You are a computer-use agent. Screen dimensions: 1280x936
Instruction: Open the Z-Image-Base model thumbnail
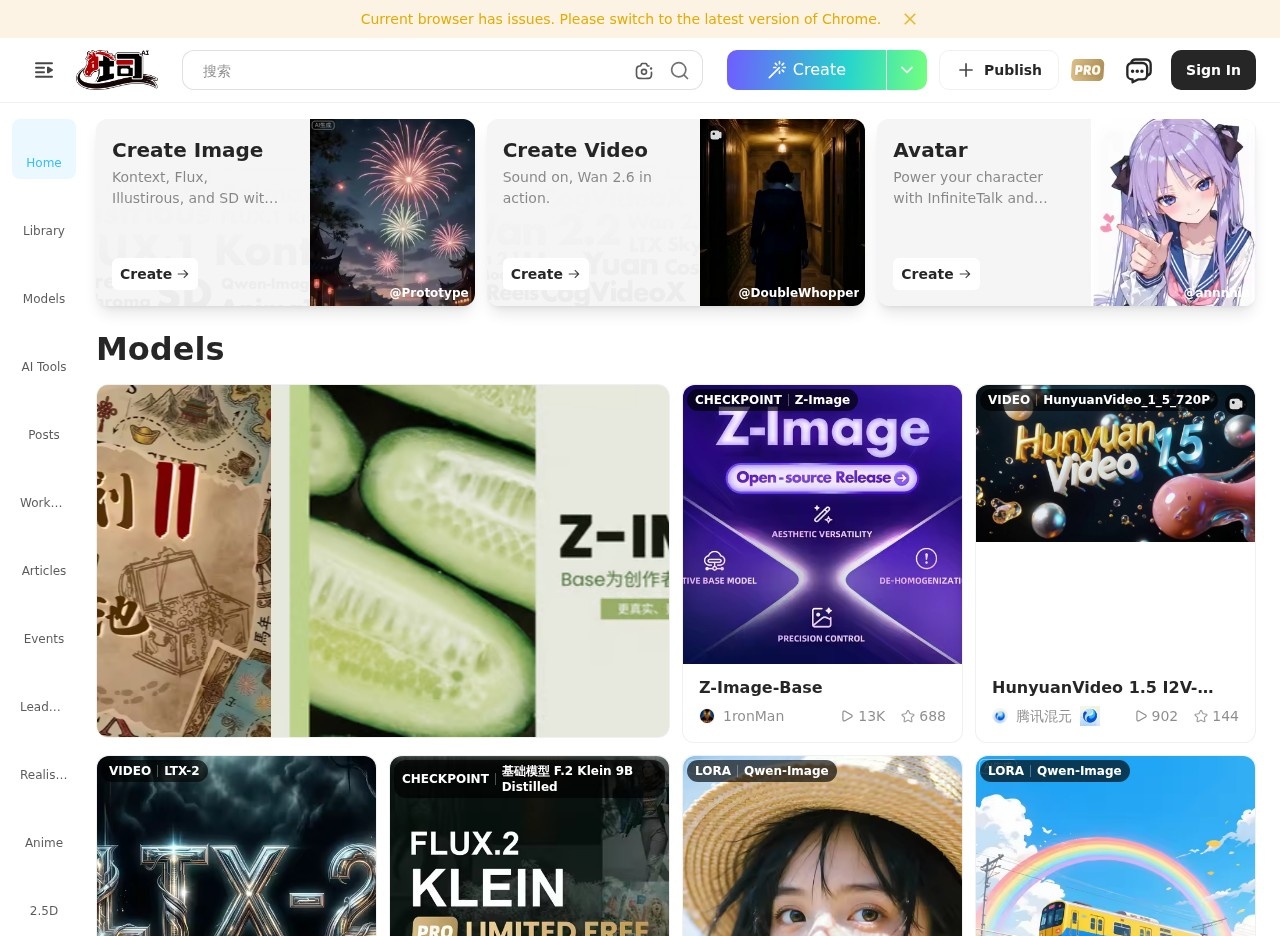pos(822,524)
